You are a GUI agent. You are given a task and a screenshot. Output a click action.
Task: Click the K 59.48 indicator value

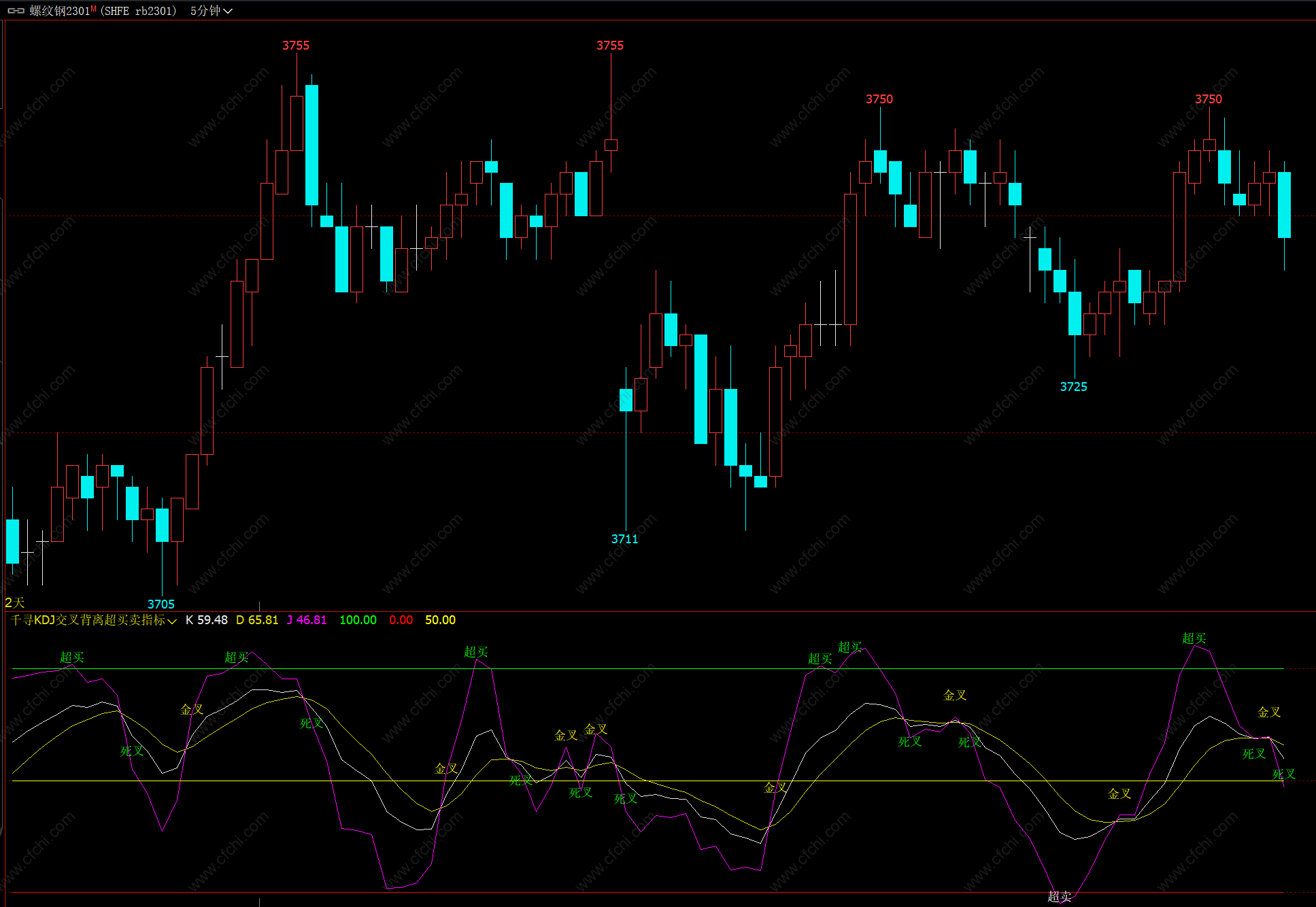pyautogui.click(x=207, y=620)
